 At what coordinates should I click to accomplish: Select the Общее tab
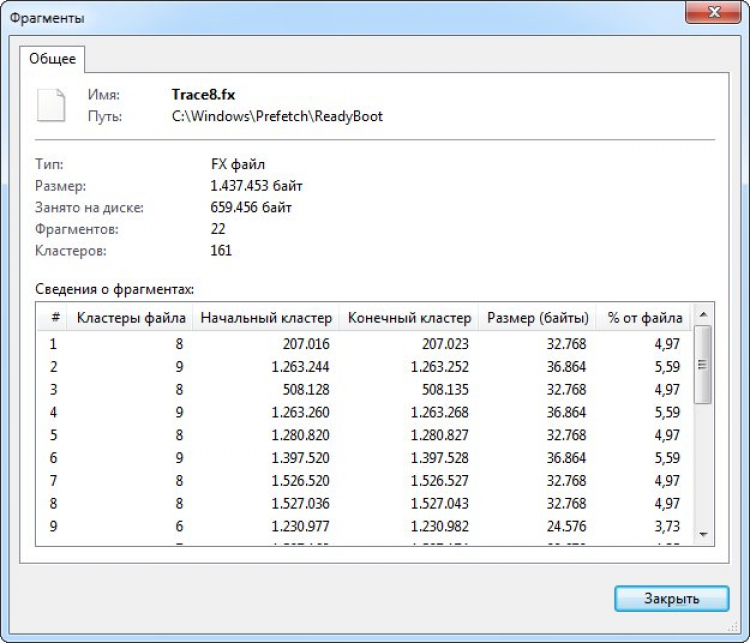click(x=53, y=59)
